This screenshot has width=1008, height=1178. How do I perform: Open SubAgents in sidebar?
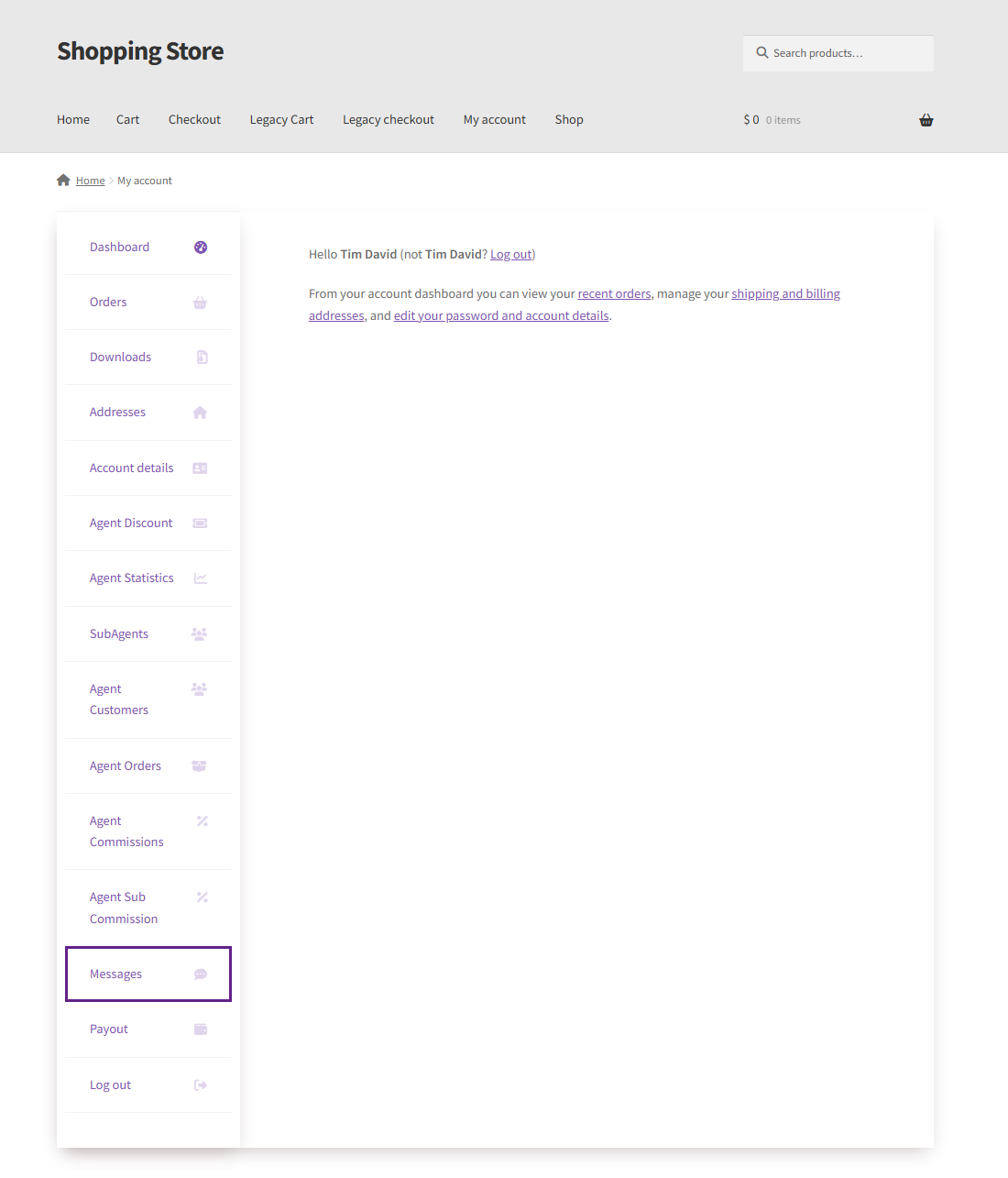click(119, 634)
